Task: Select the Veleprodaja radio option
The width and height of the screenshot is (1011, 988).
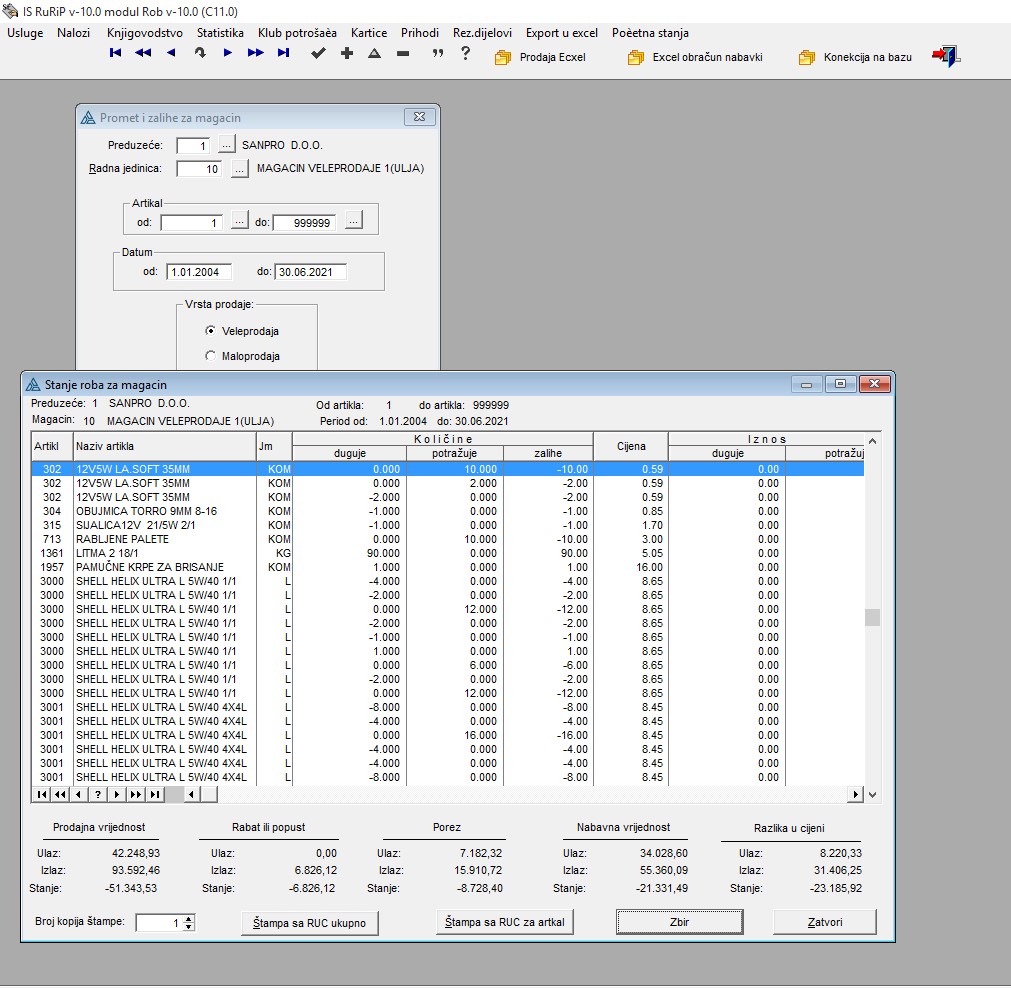Action: tap(210, 331)
